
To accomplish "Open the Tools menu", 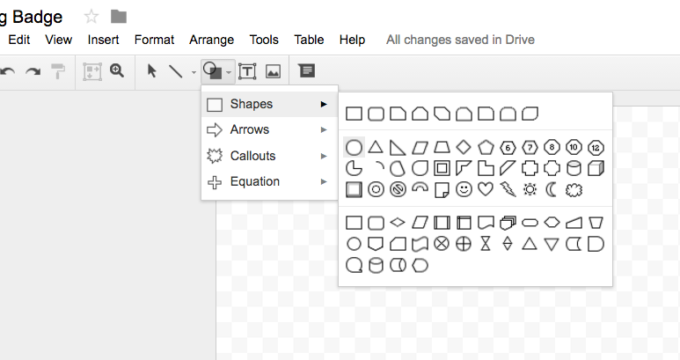I will click(264, 39).
